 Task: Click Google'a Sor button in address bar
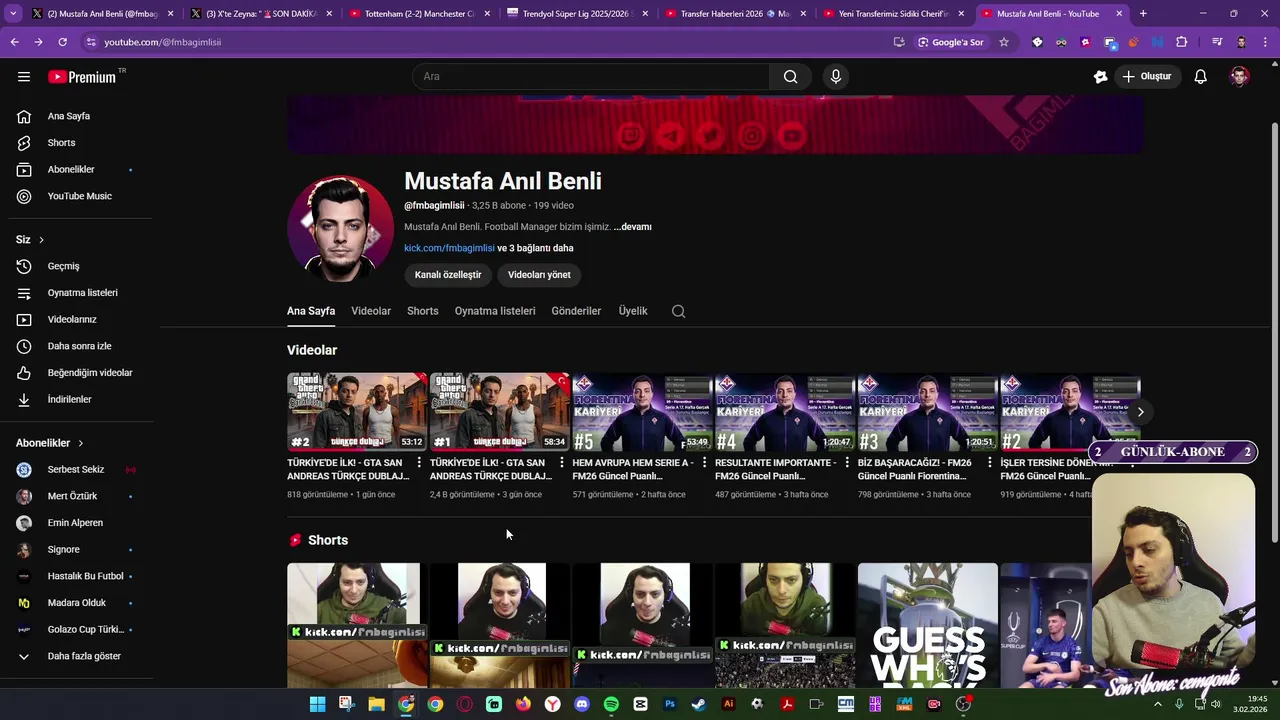(x=950, y=42)
